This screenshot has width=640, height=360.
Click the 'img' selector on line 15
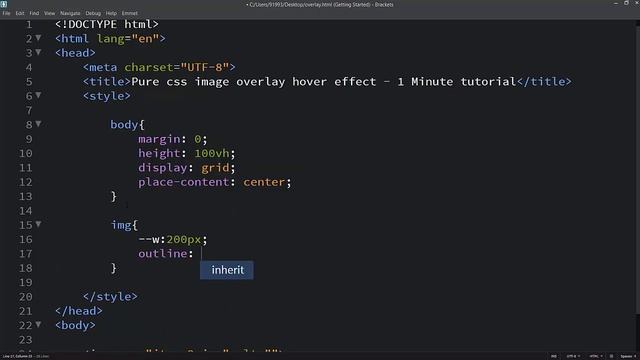(121, 225)
